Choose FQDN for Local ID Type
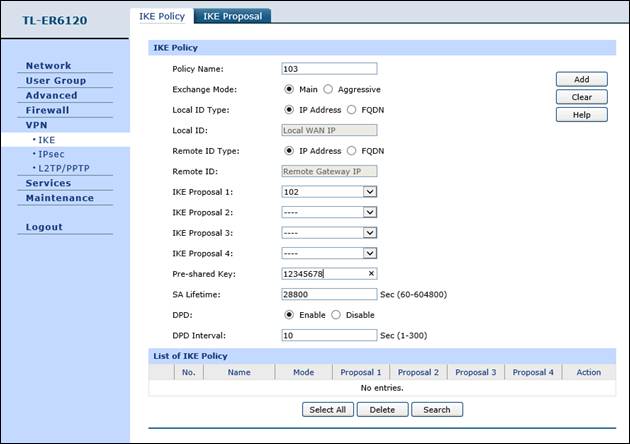Viewport: 630px width, 444px height. coord(351,110)
